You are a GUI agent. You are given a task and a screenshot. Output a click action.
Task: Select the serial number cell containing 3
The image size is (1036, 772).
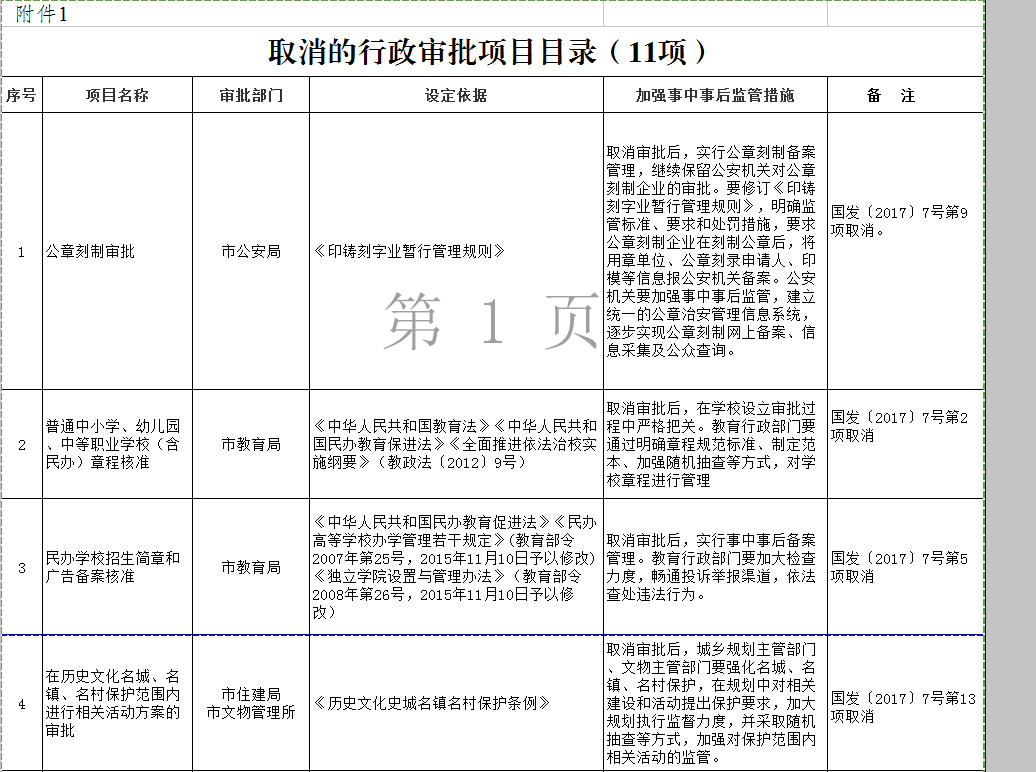pos(22,567)
